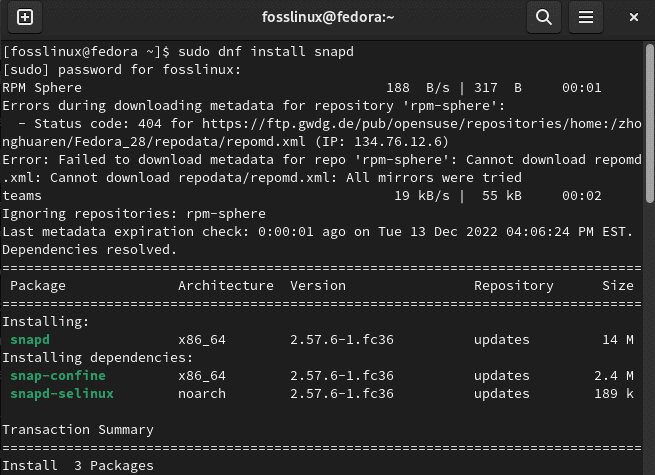Click the '189 k' size value
The height and width of the screenshot is (475, 655).
pyautogui.click(x=614, y=394)
